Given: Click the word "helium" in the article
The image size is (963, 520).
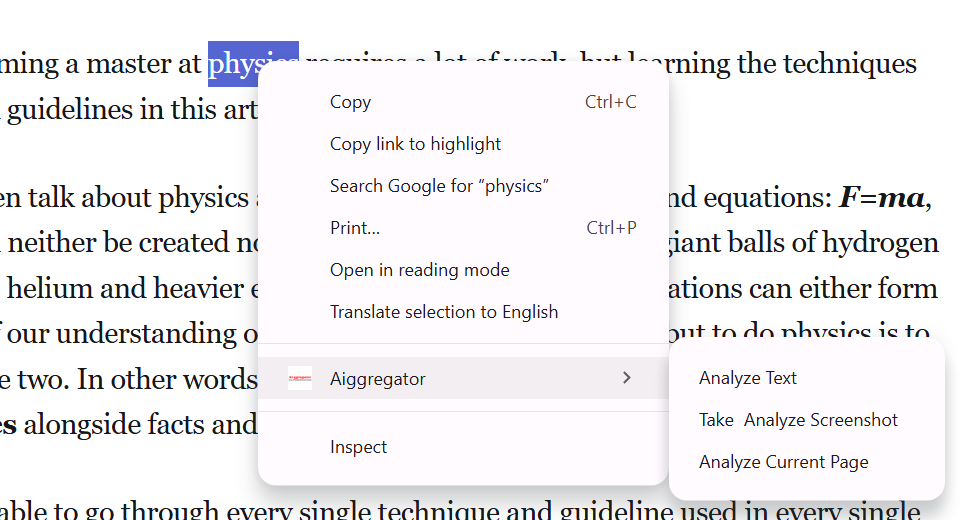Looking at the screenshot, I should [40, 289].
